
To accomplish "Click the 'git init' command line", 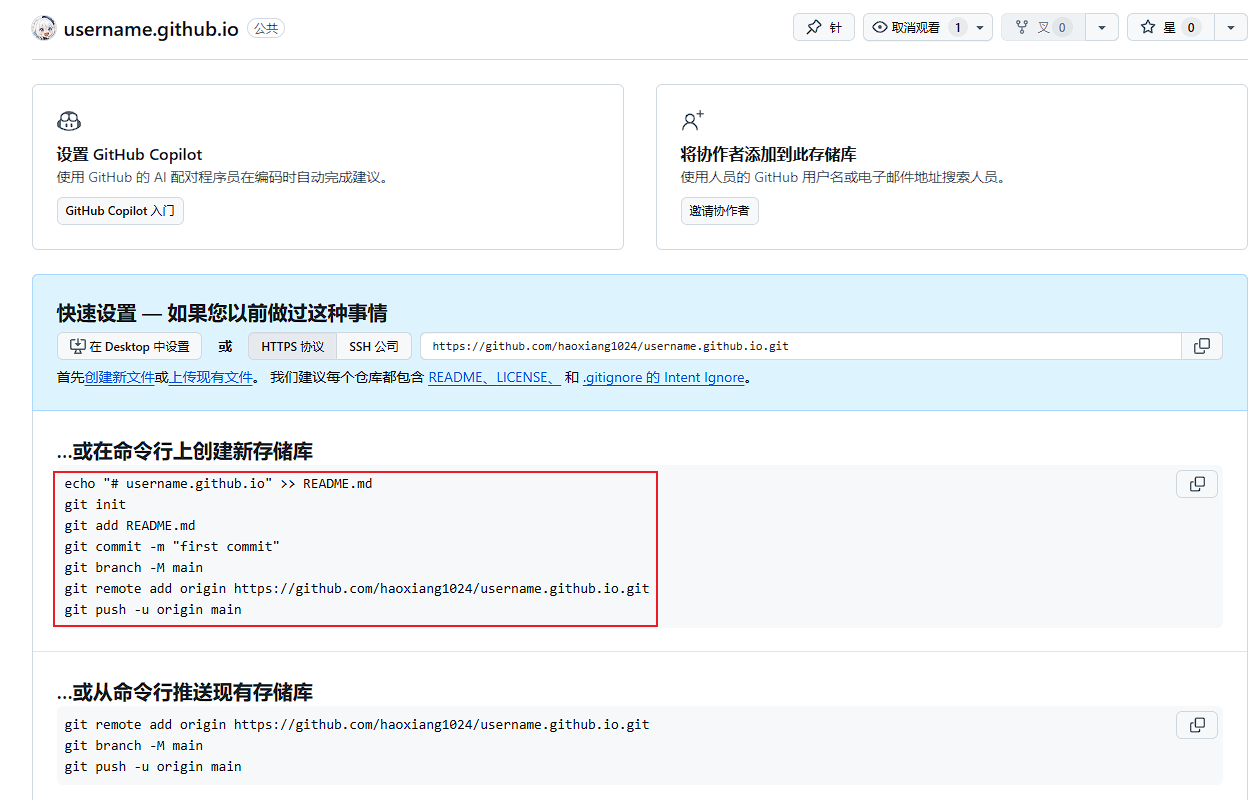I will [x=96, y=505].
